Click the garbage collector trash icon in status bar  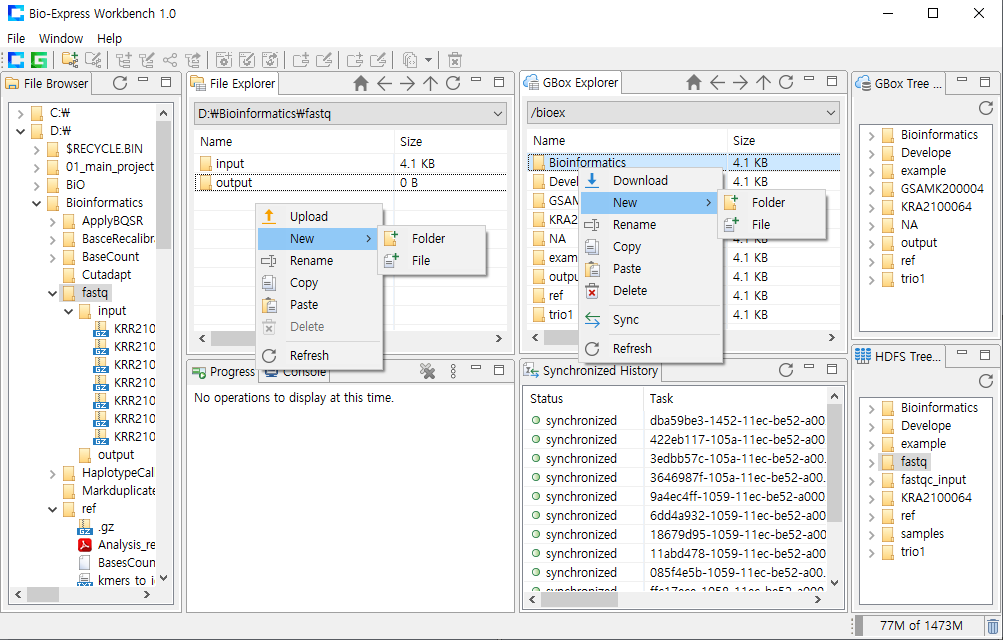992,626
